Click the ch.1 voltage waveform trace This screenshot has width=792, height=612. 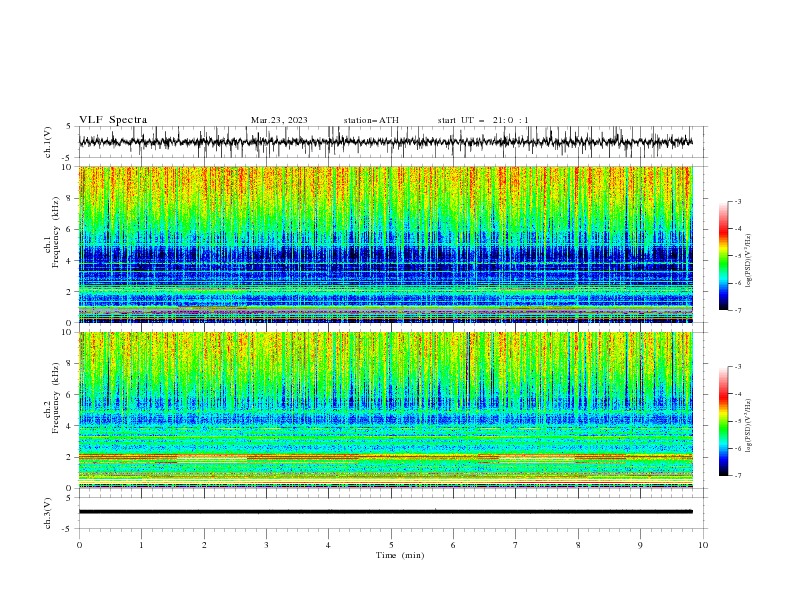point(385,142)
